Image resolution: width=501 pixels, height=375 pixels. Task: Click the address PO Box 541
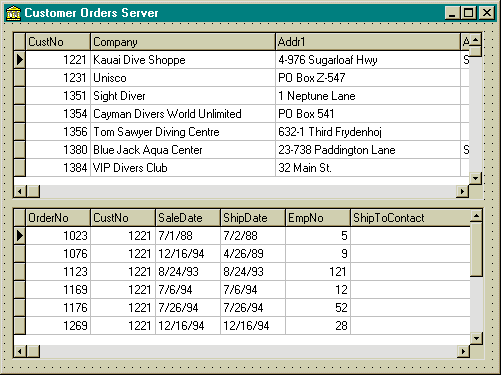point(368,114)
